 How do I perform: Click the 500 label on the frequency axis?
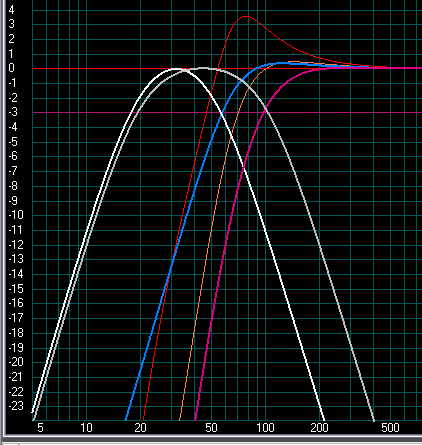390,428
